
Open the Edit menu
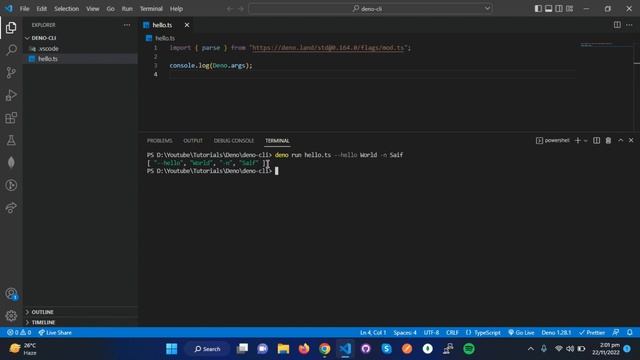[x=42, y=9]
